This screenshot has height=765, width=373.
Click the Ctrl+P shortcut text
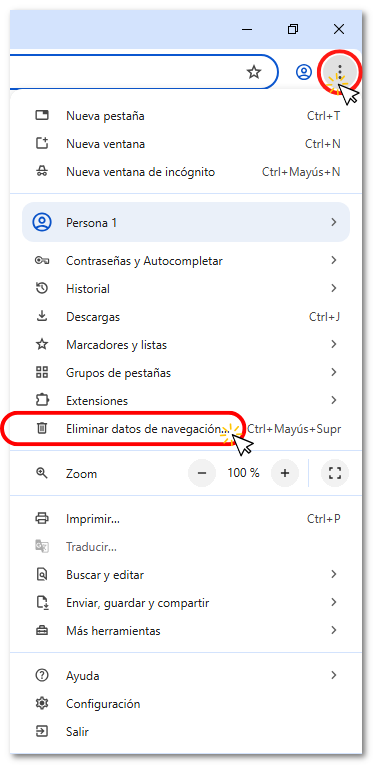[324, 519]
